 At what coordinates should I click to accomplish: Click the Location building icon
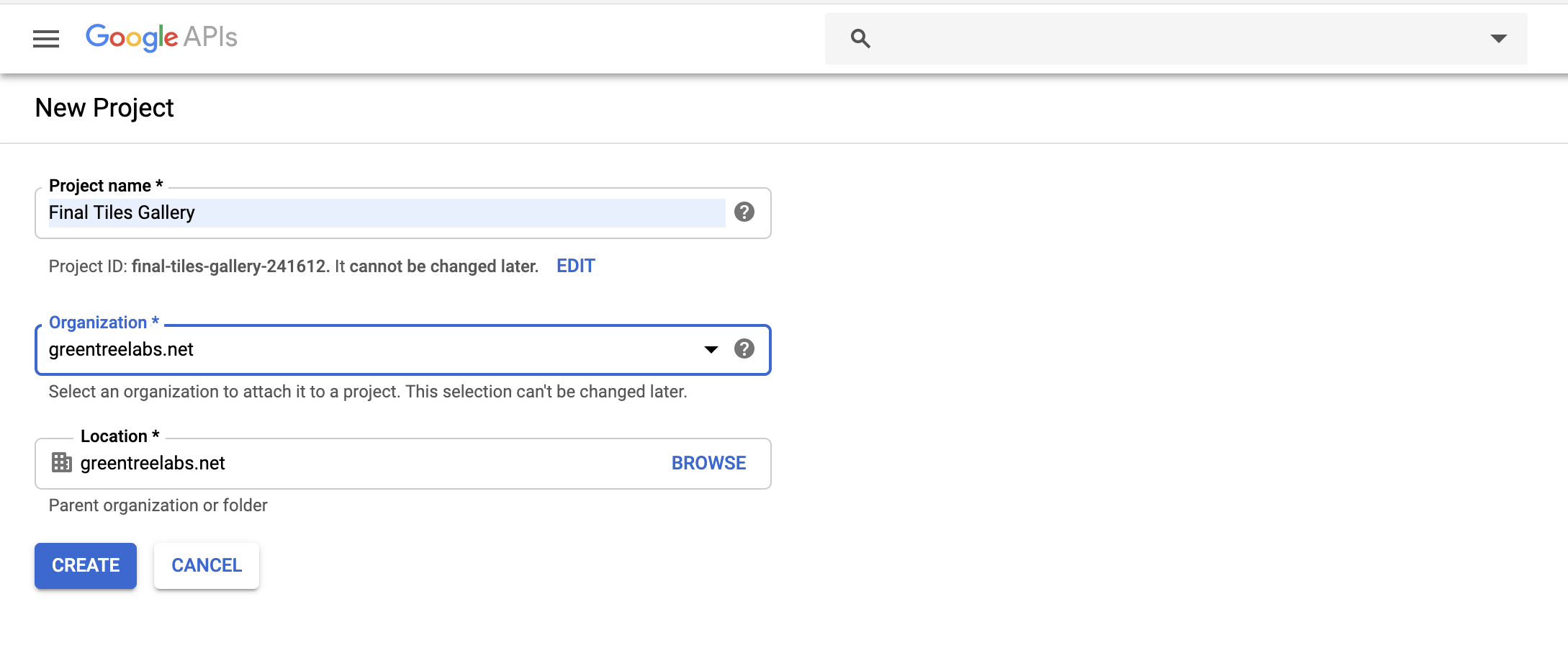(62, 462)
